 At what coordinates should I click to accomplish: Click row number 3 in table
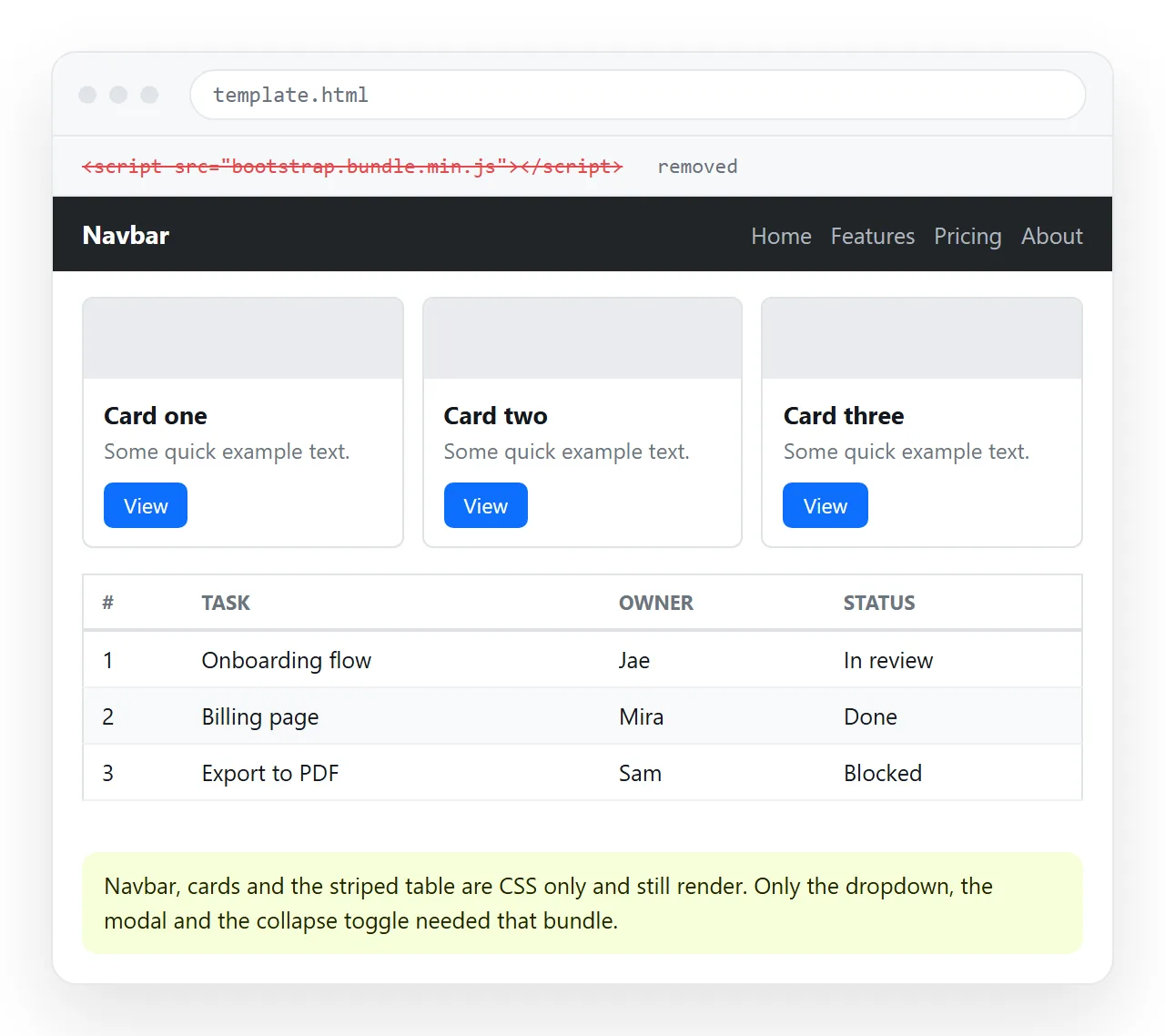(x=107, y=773)
